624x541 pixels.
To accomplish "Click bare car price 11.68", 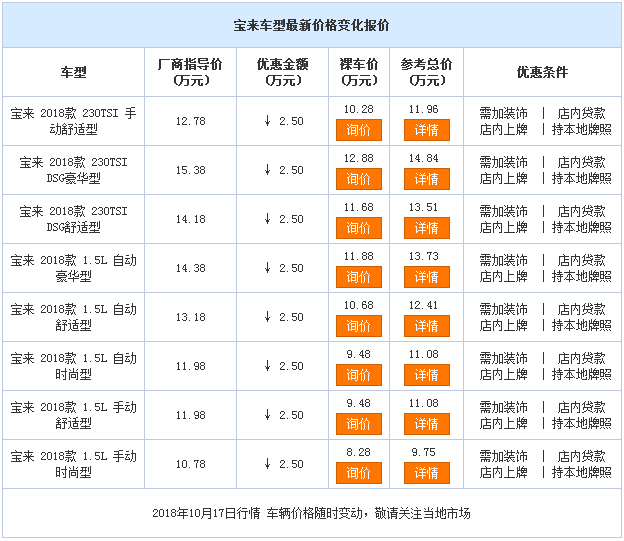I will [x=359, y=207].
